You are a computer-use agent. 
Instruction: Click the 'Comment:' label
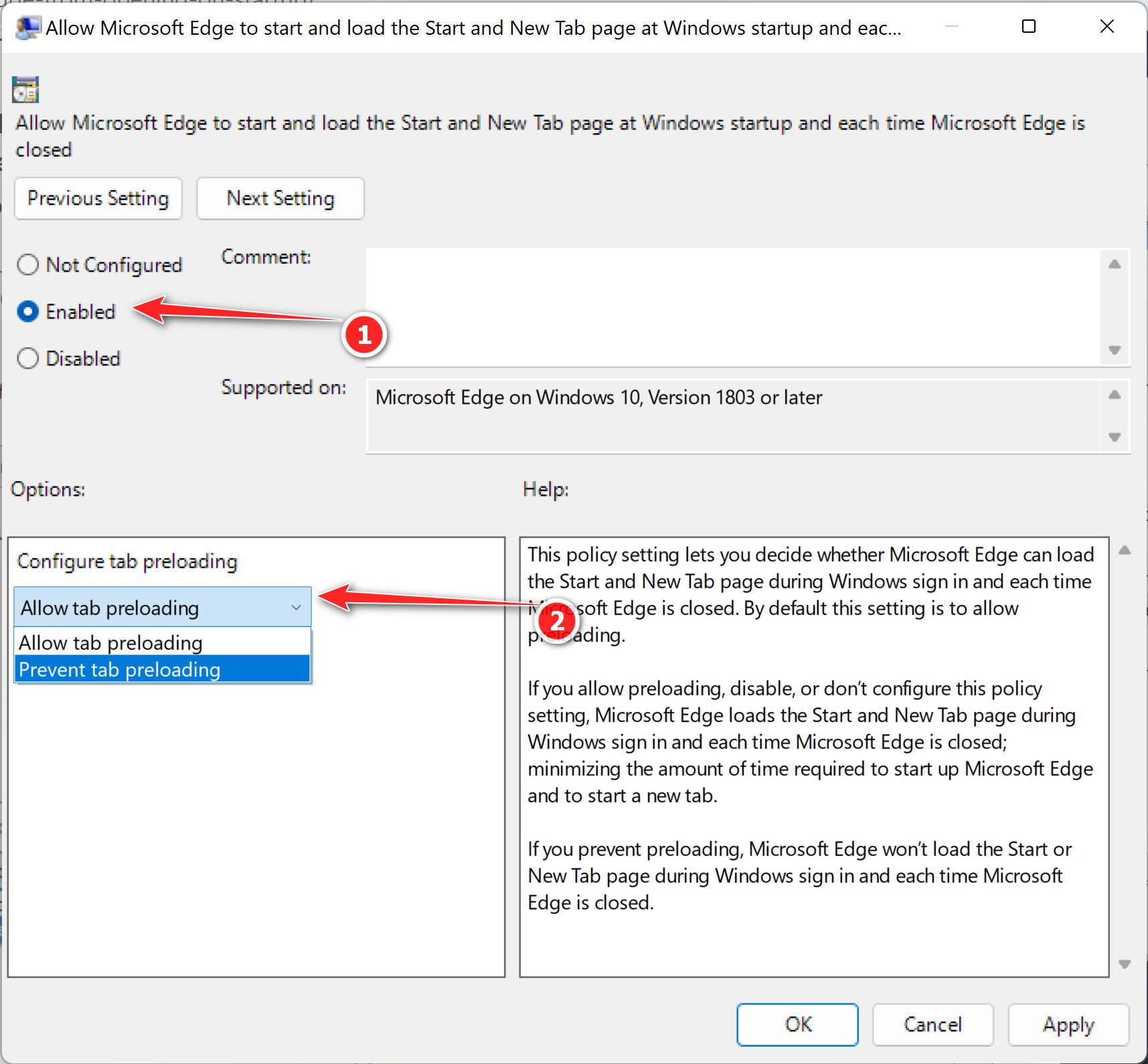(266, 257)
